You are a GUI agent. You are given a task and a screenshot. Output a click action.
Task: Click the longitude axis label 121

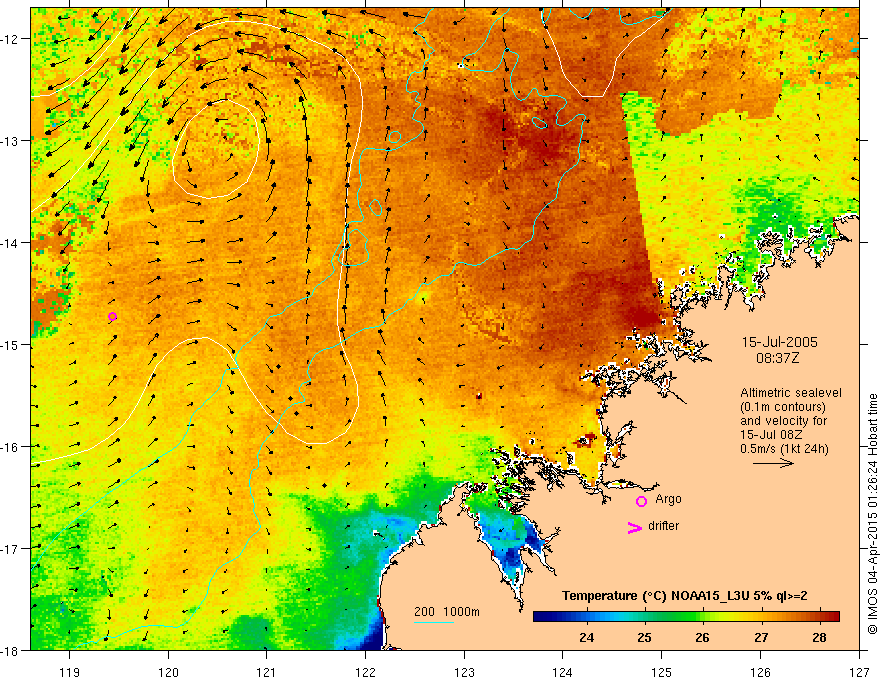point(267,672)
